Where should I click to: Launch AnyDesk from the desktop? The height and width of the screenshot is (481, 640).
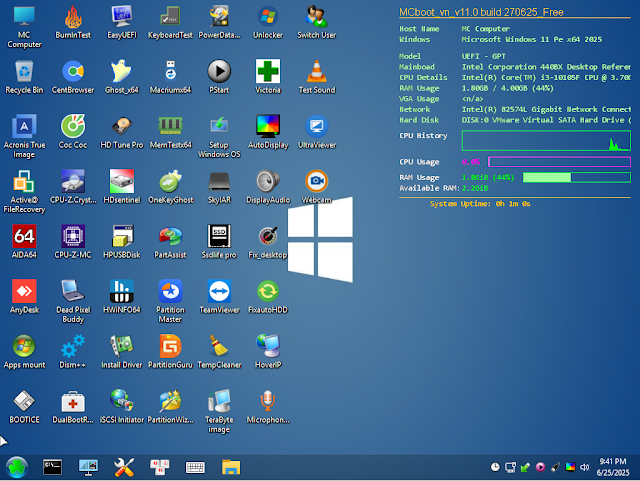coord(24,296)
